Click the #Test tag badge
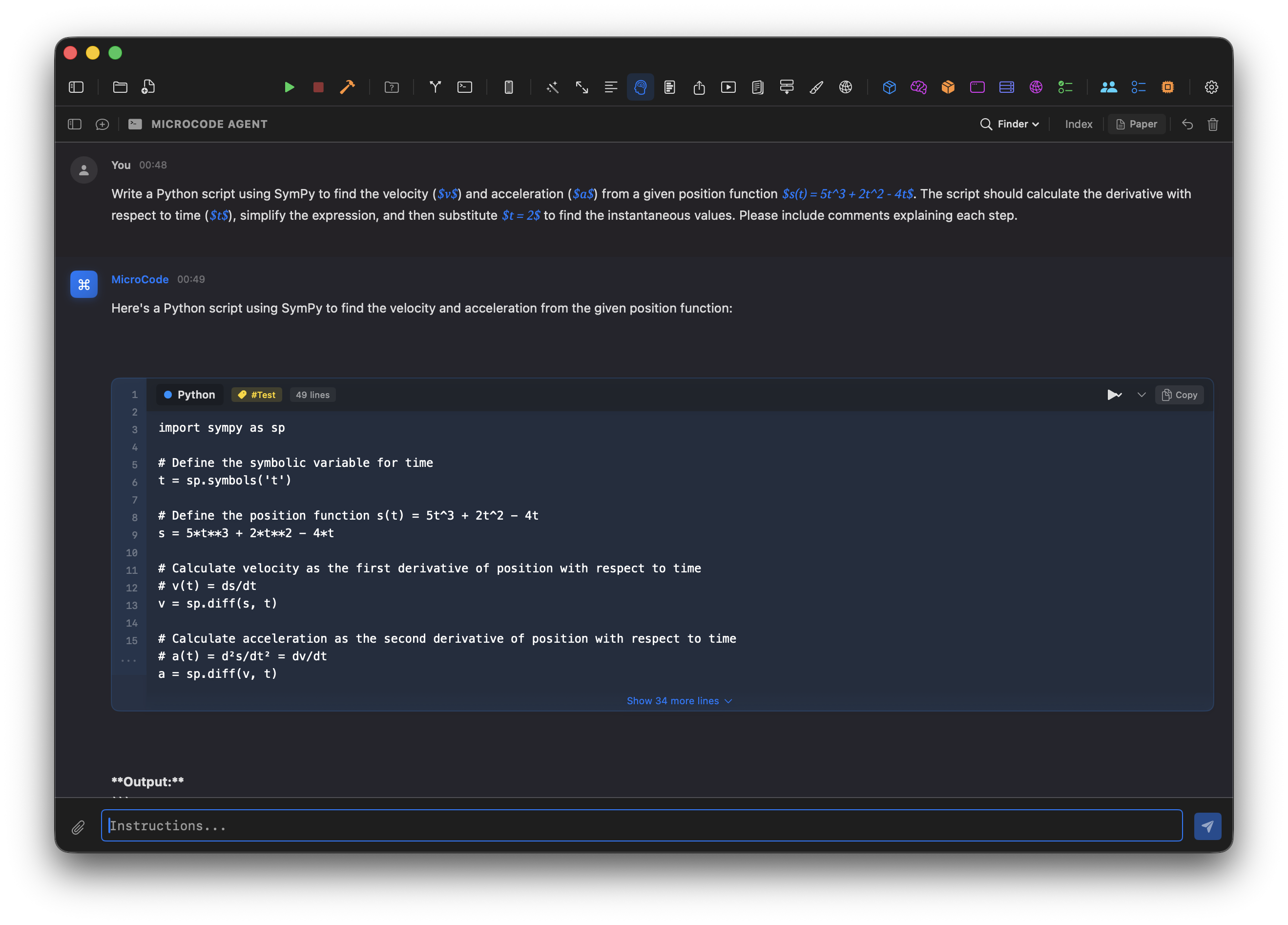 coord(257,394)
